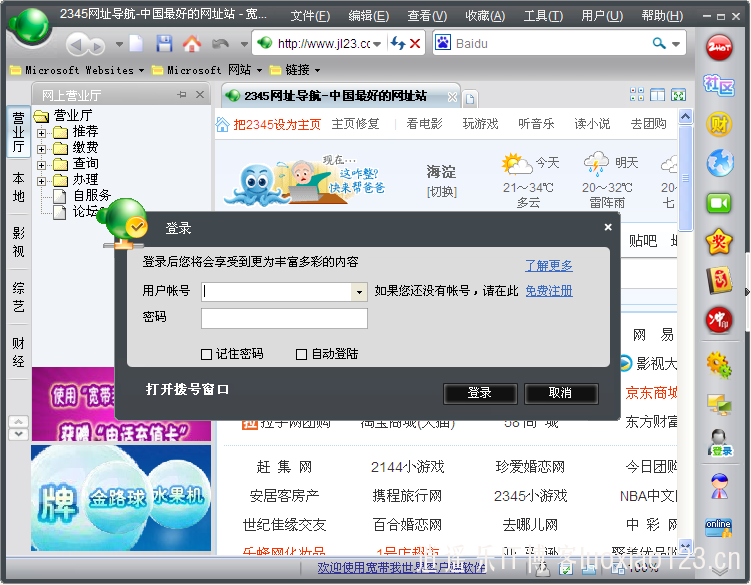Click the page scrollbar up arrow
Image resolution: width=751 pixels, height=585 pixels.
[x=685, y=116]
